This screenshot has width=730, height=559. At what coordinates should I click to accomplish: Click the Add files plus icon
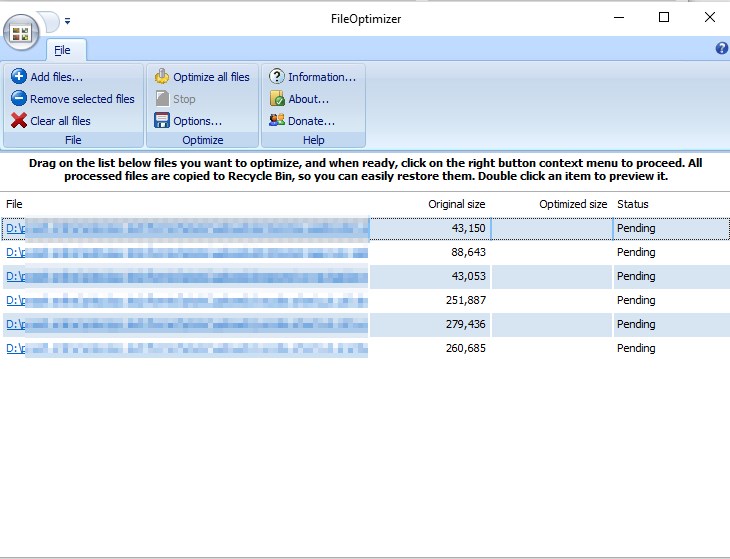pos(19,77)
